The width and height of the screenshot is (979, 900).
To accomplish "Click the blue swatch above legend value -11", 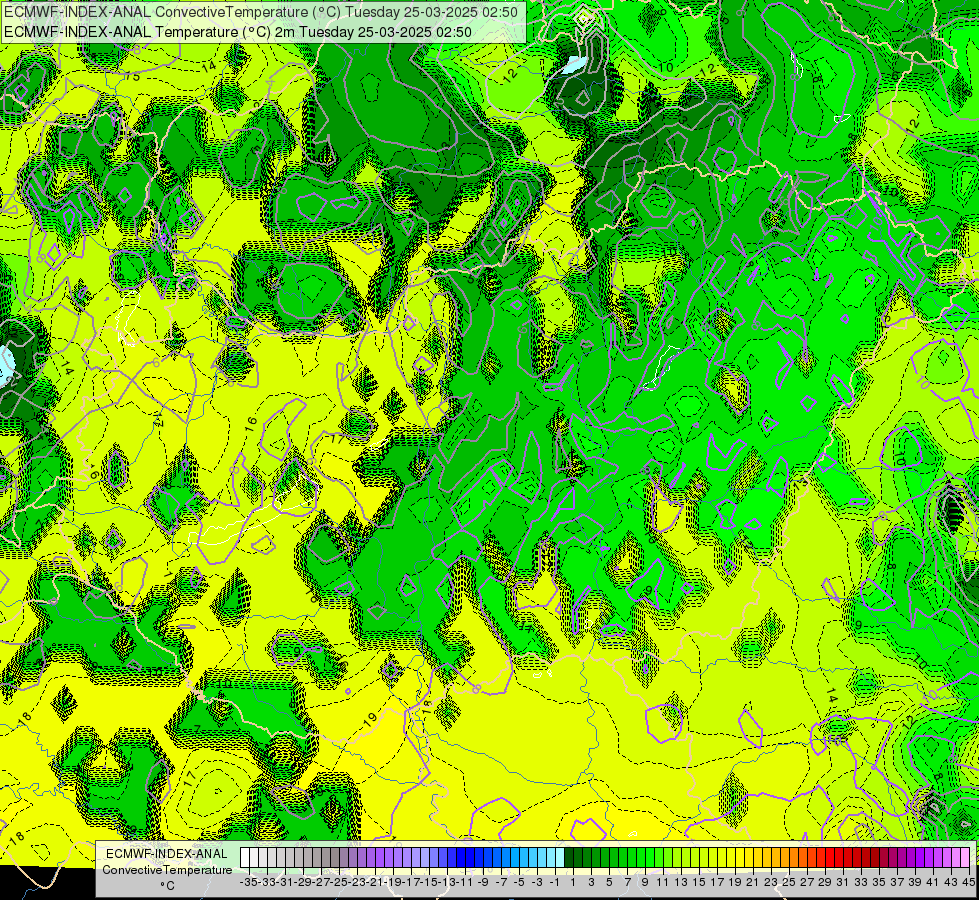I will coord(461,857).
